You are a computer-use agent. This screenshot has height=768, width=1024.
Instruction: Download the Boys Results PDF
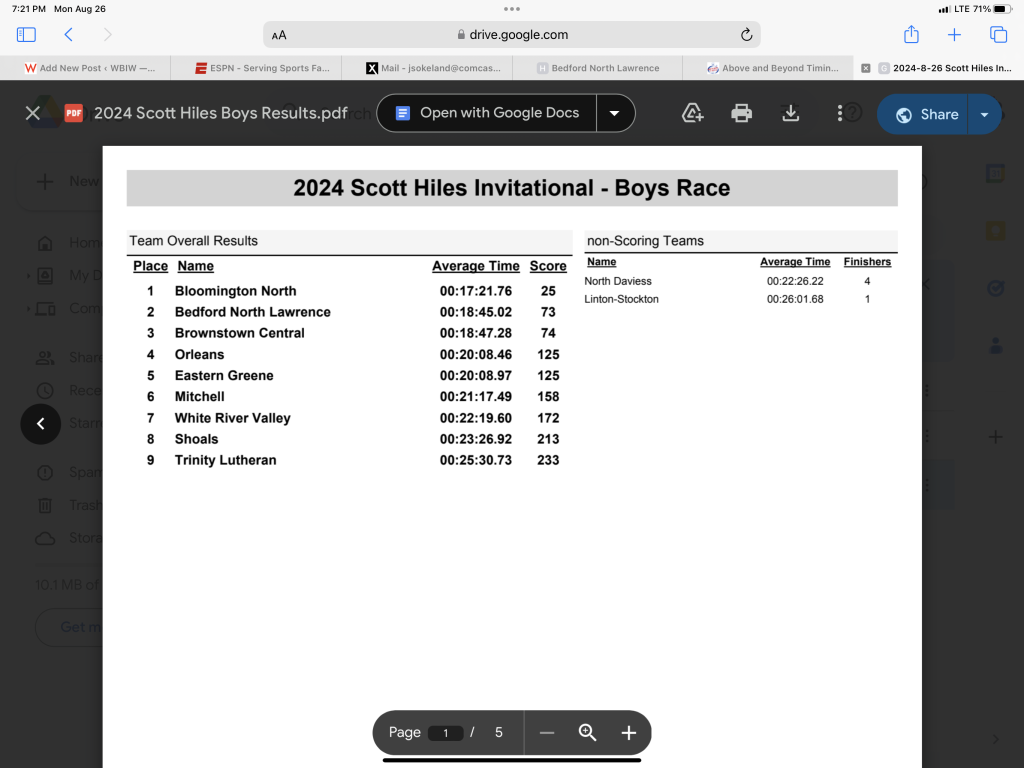click(x=790, y=113)
